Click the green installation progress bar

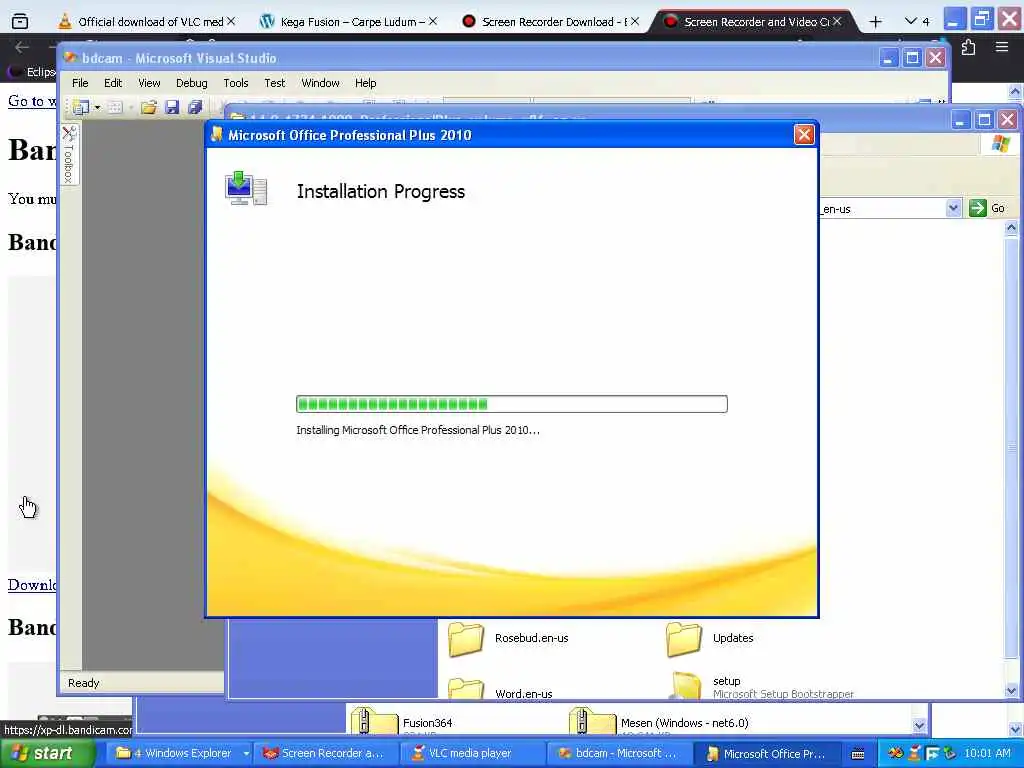pyautogui.click(x=511, y=404)
